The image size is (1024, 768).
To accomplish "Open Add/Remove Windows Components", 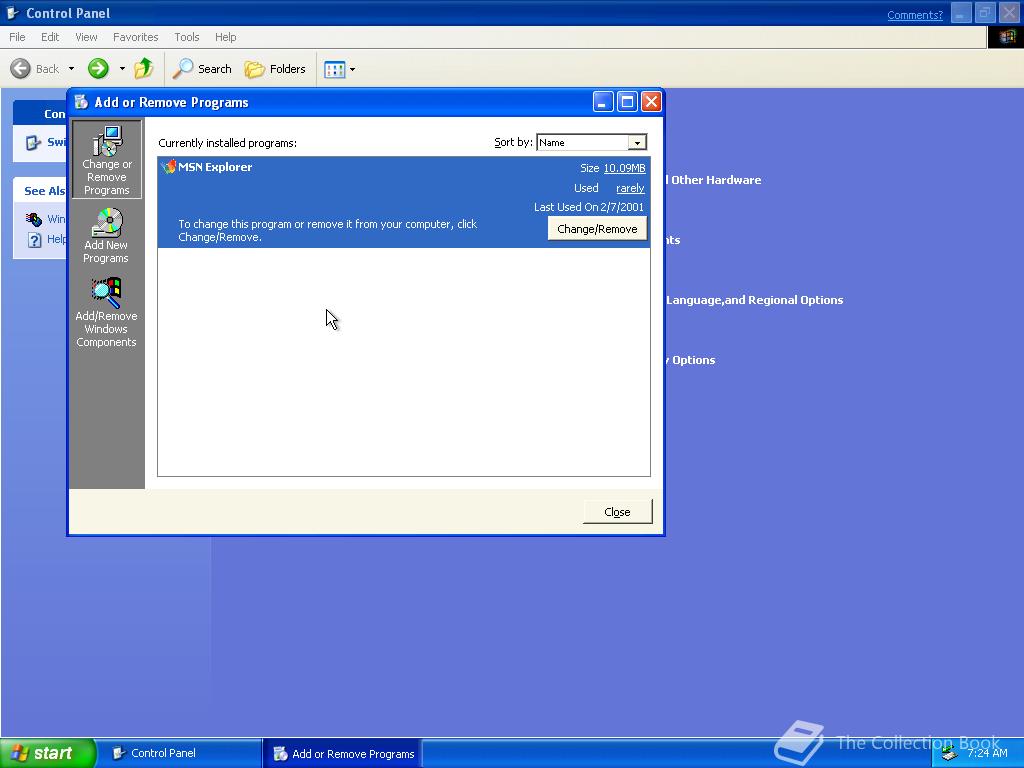I will (x=106, y=312).
